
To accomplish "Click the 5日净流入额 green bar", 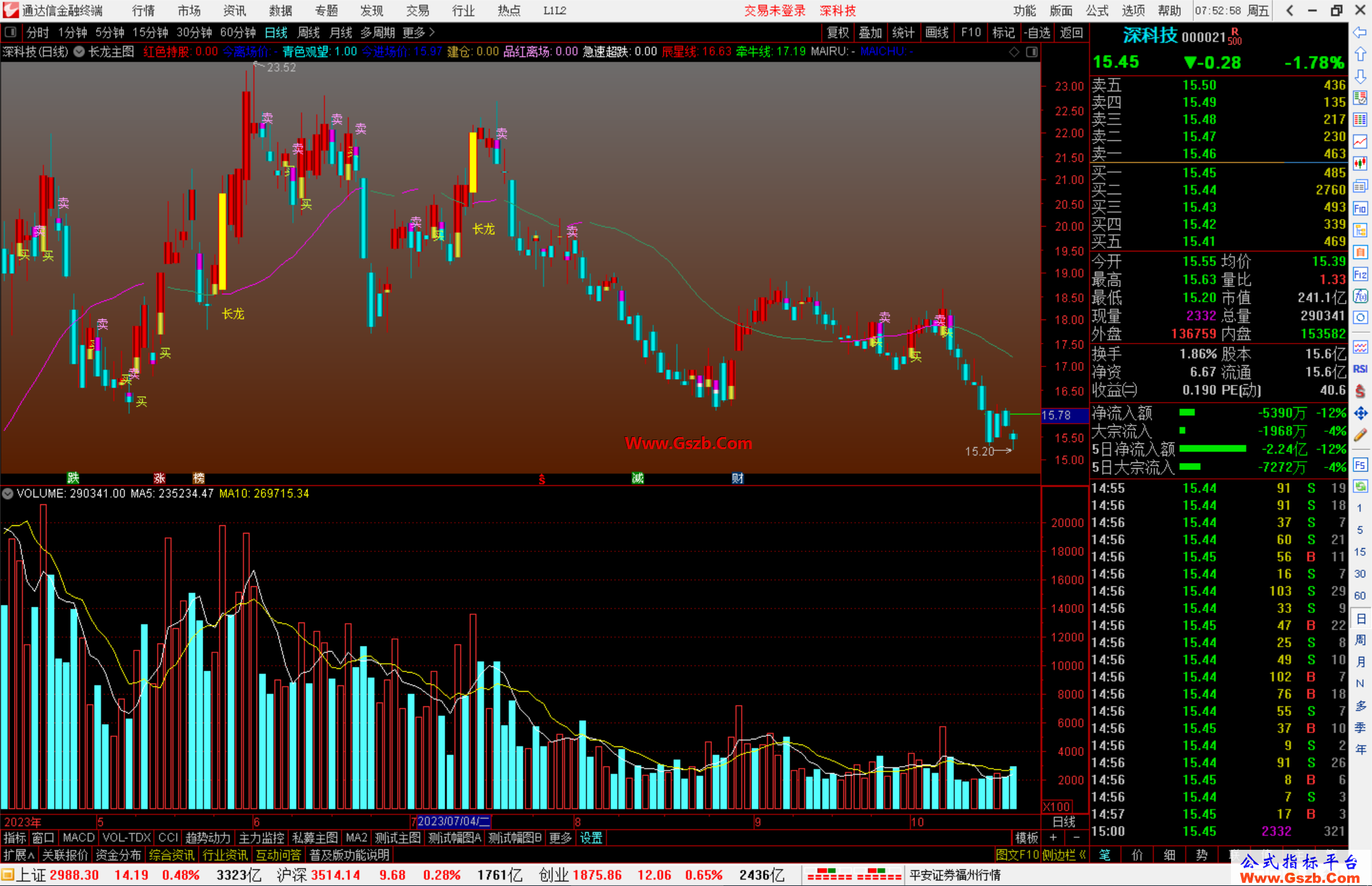I will (x=1213, y=449).
